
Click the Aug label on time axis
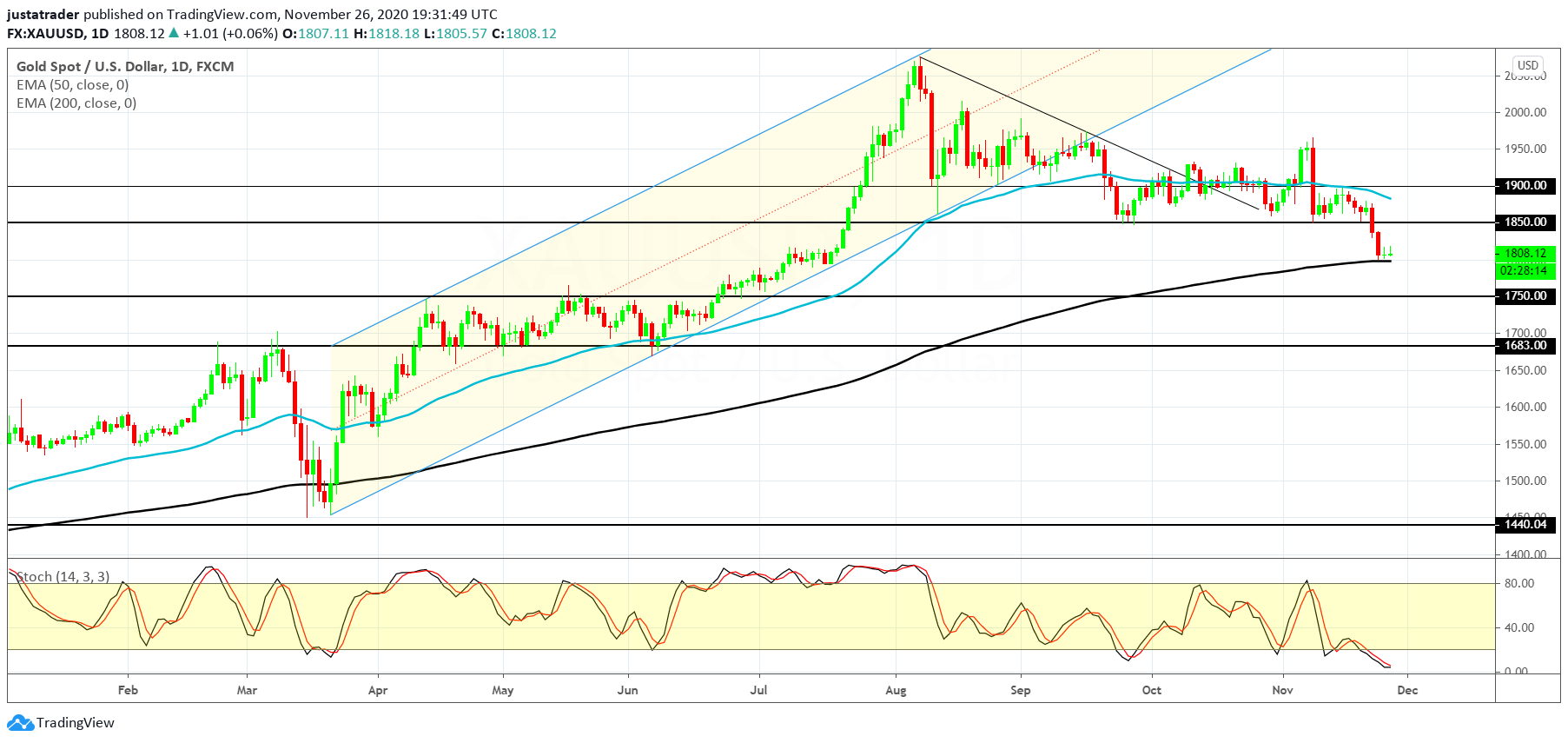[896, 690]
